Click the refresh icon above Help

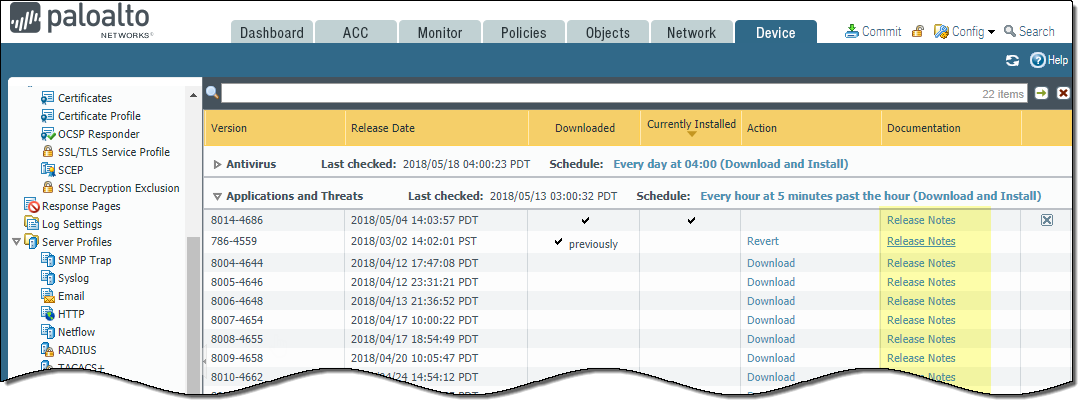pyautogui.click(x=1012, y=61)
